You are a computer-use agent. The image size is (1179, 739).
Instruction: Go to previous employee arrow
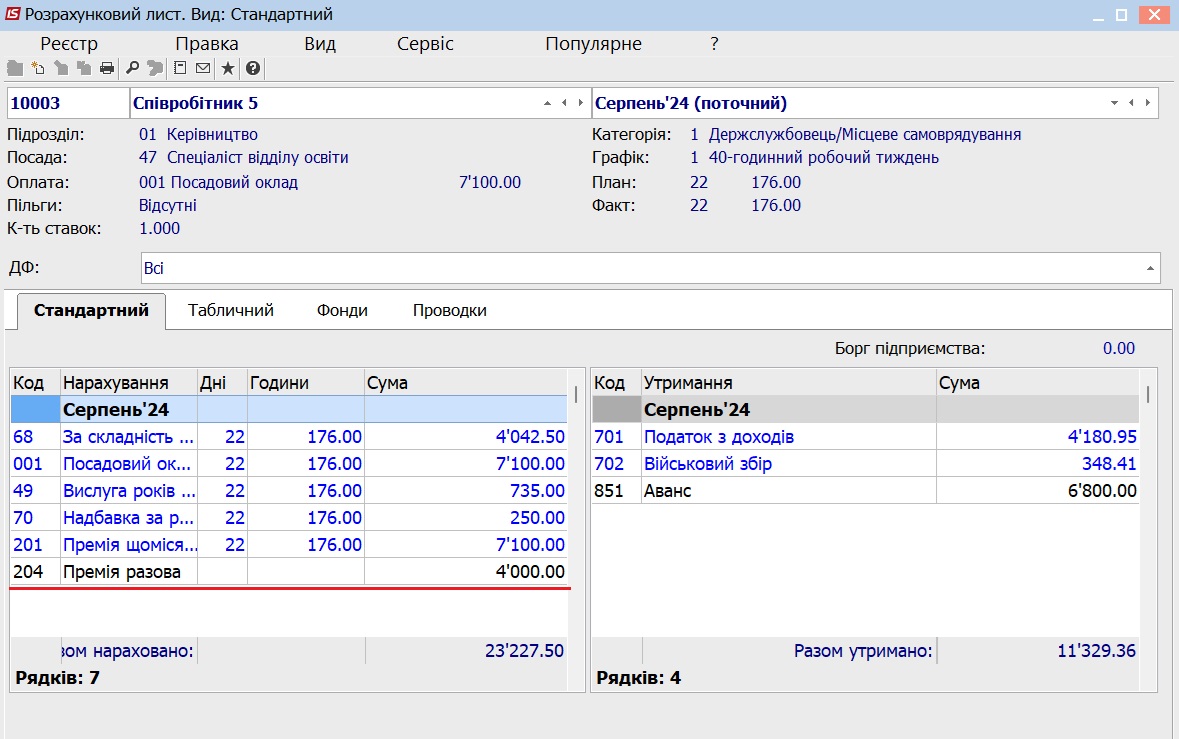click(564, 103)
